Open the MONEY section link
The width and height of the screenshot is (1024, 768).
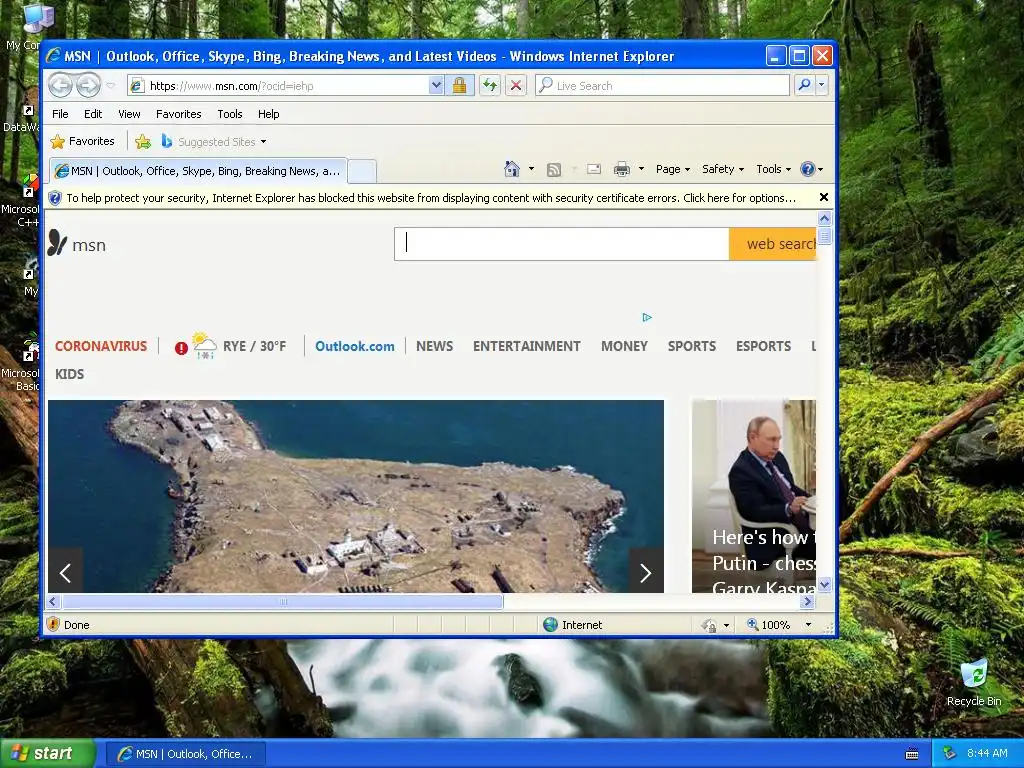click(x=624, y=346)
